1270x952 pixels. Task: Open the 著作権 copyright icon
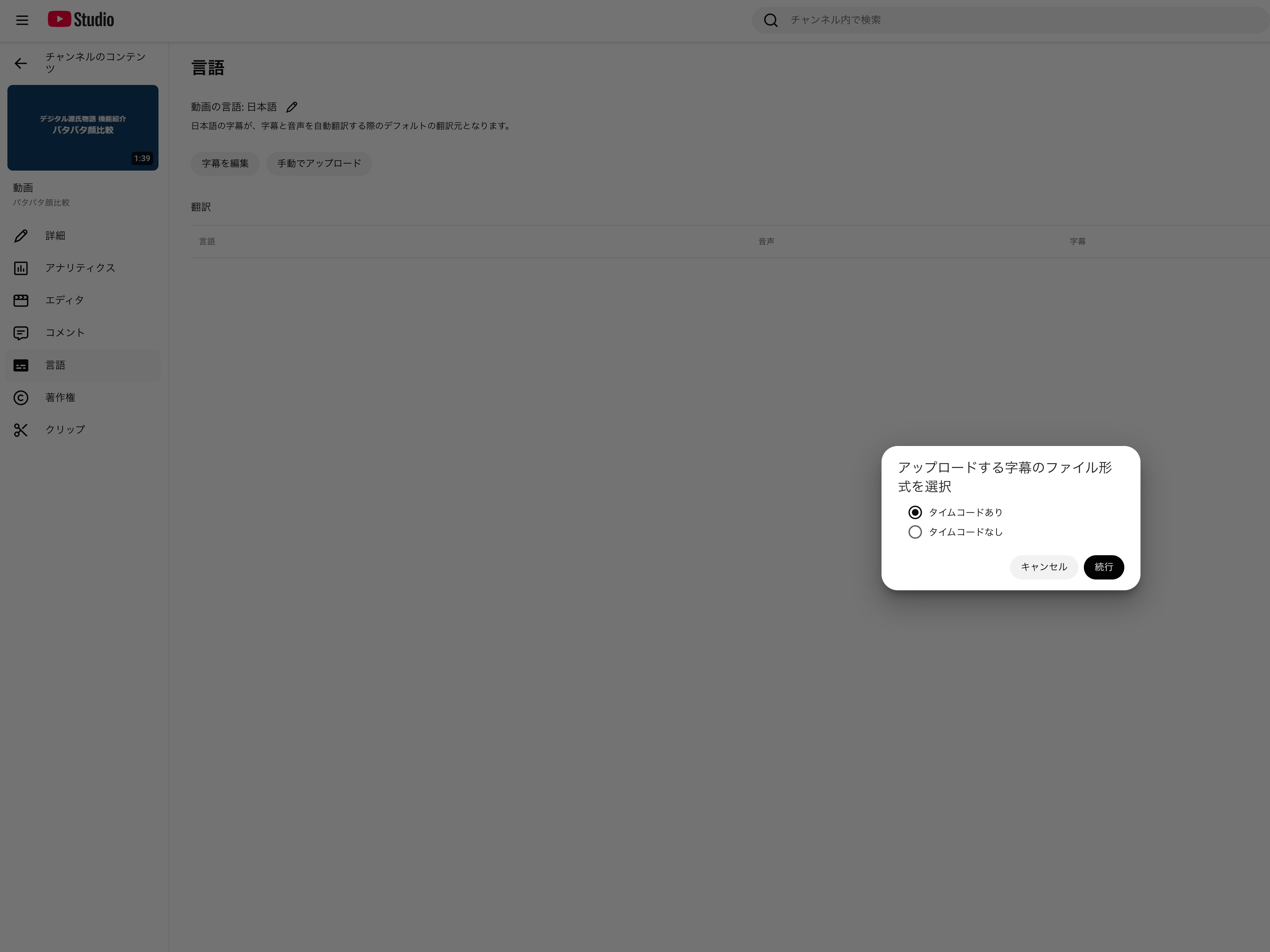point(21,398)
